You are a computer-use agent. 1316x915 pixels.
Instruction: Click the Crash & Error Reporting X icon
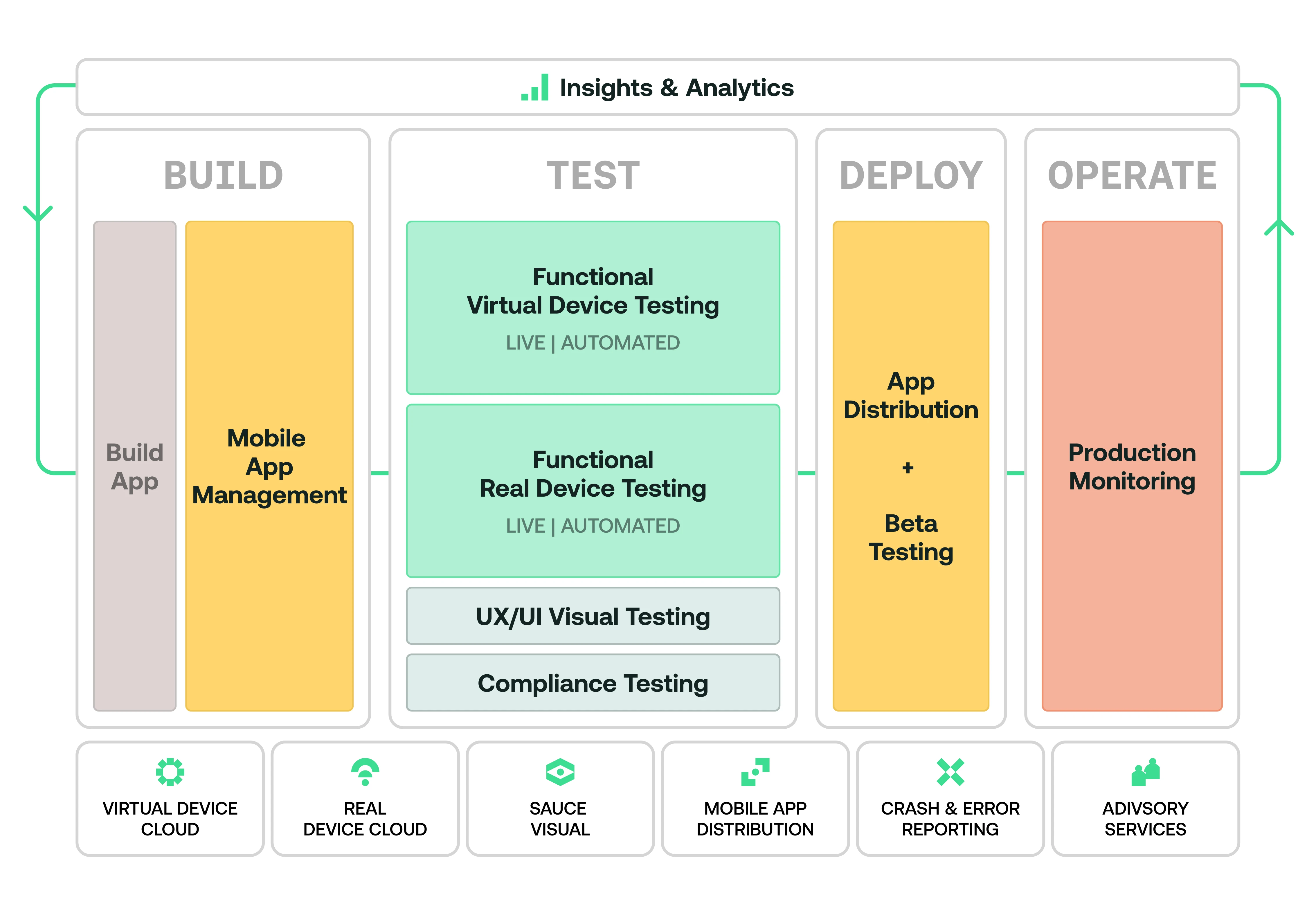pos(950,772)
